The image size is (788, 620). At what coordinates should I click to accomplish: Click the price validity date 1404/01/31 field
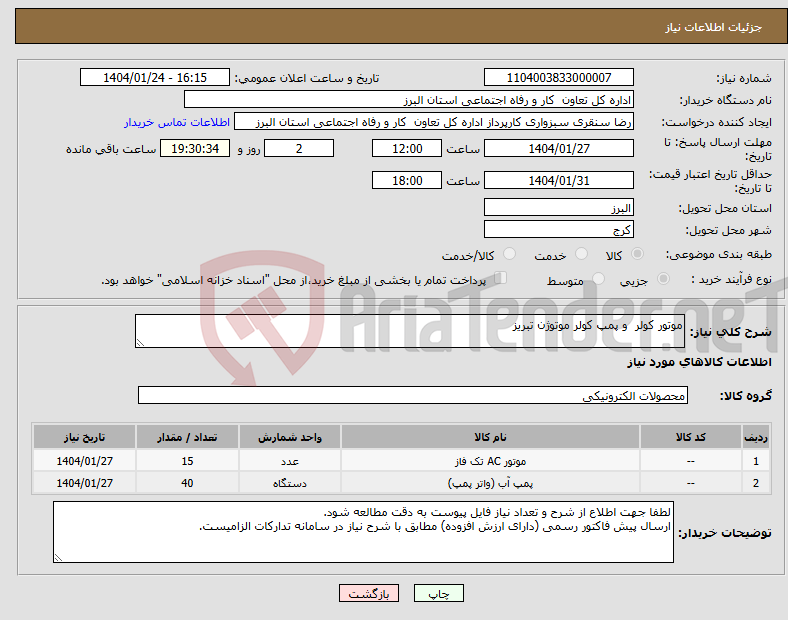[x=558, y=180]
